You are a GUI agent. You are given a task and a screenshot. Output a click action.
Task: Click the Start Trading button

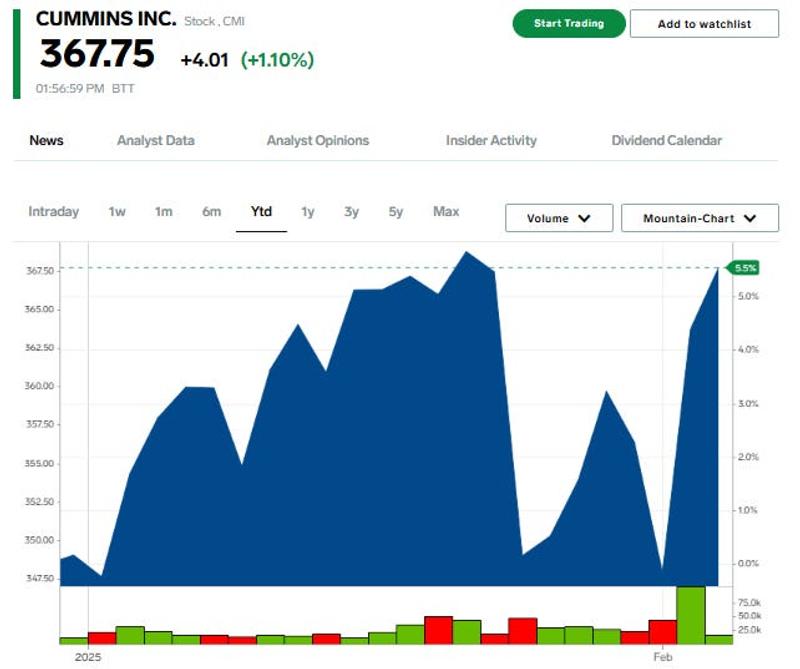[568, 23]
